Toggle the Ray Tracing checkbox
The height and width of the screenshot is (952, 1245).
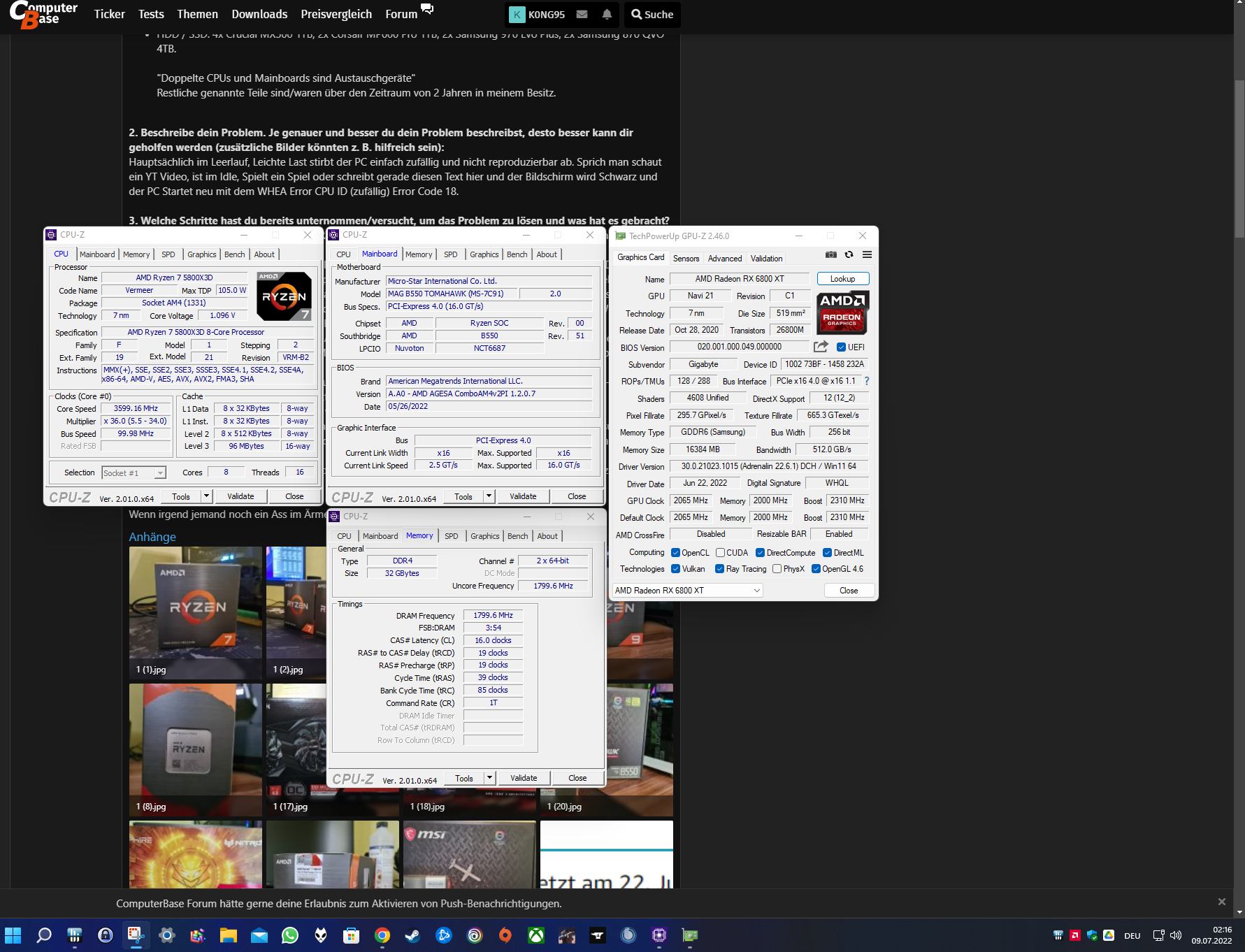pyautogui.click(x=719, y=568)
